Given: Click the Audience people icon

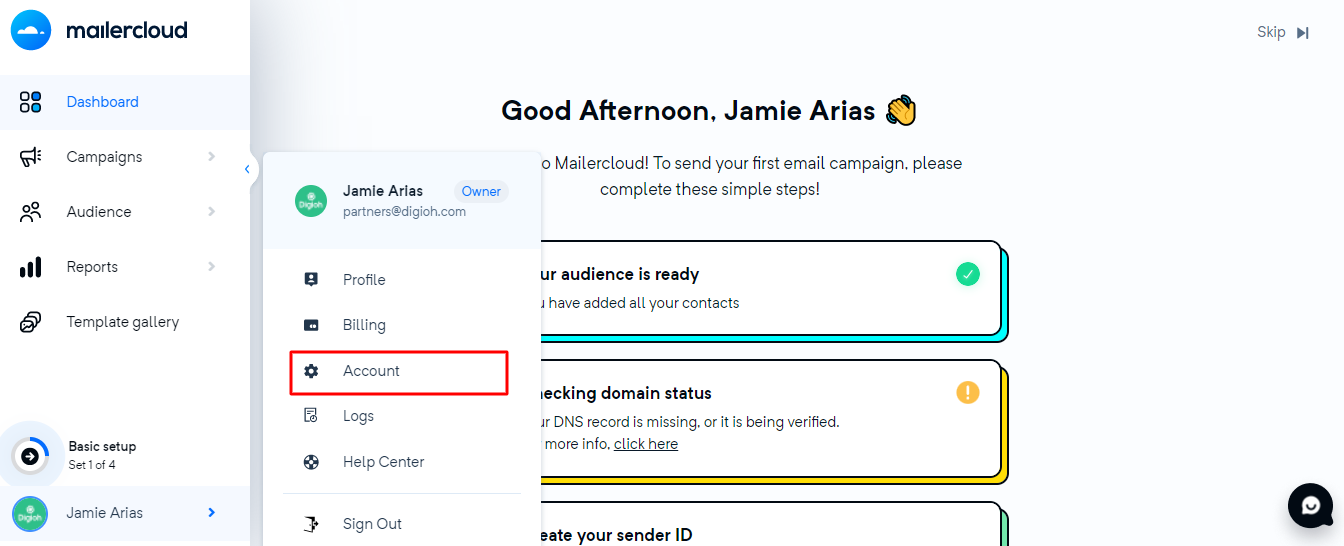Looking at the screenshot, I should 31,212.
